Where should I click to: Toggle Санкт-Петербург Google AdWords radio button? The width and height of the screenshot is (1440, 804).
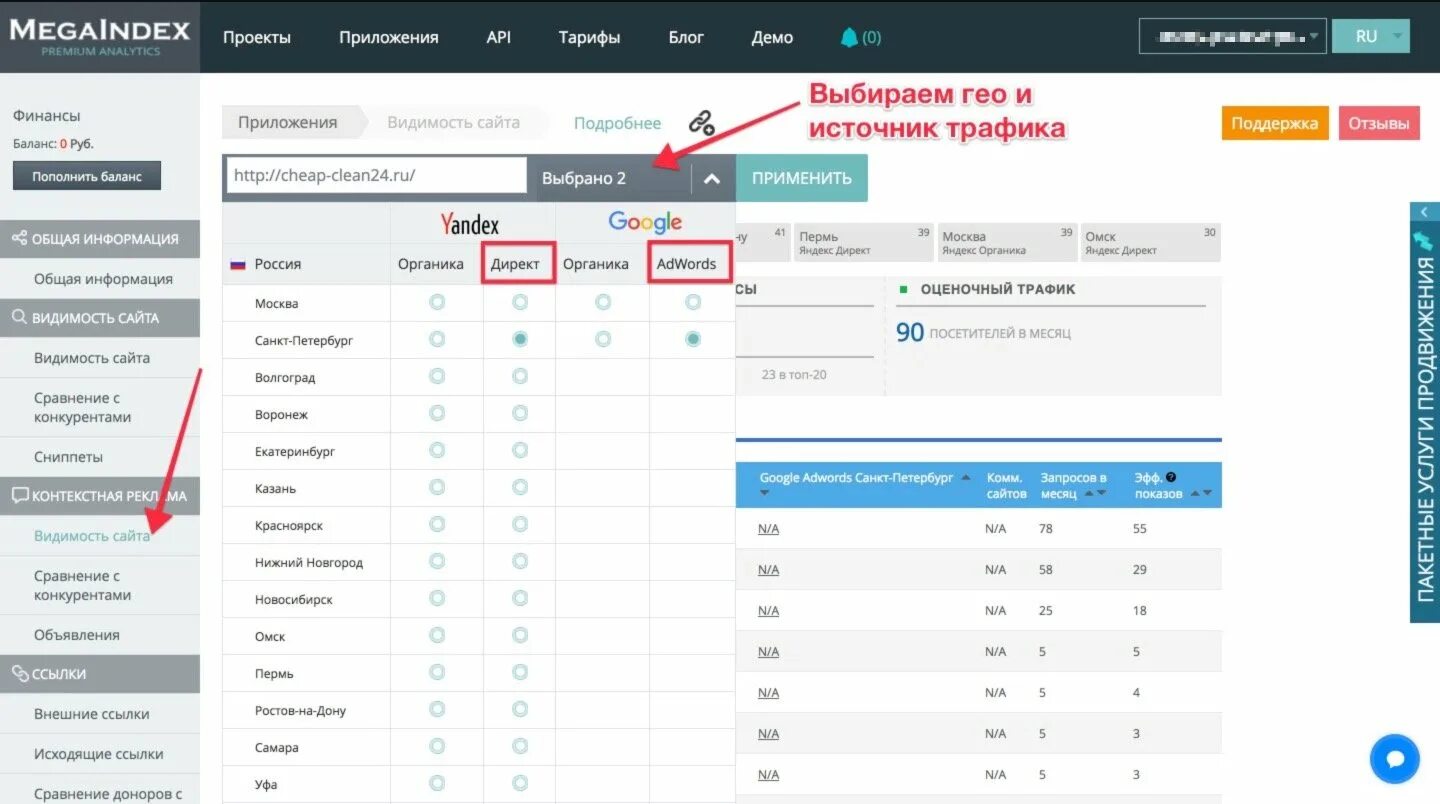pyautogui.click(x=693, y=339)
